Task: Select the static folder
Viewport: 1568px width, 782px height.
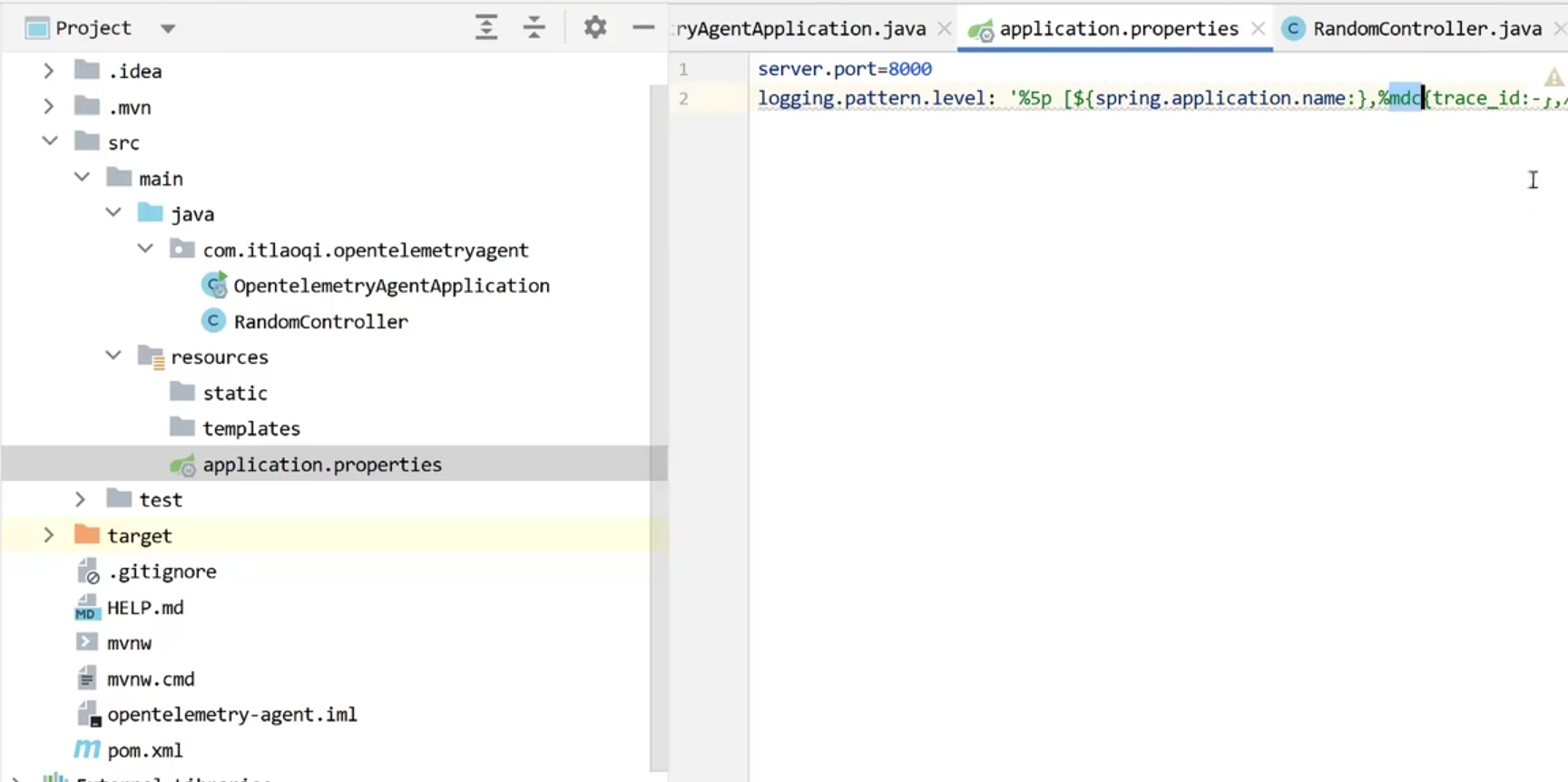Action: pyautogui.click(x=235, y=393)
